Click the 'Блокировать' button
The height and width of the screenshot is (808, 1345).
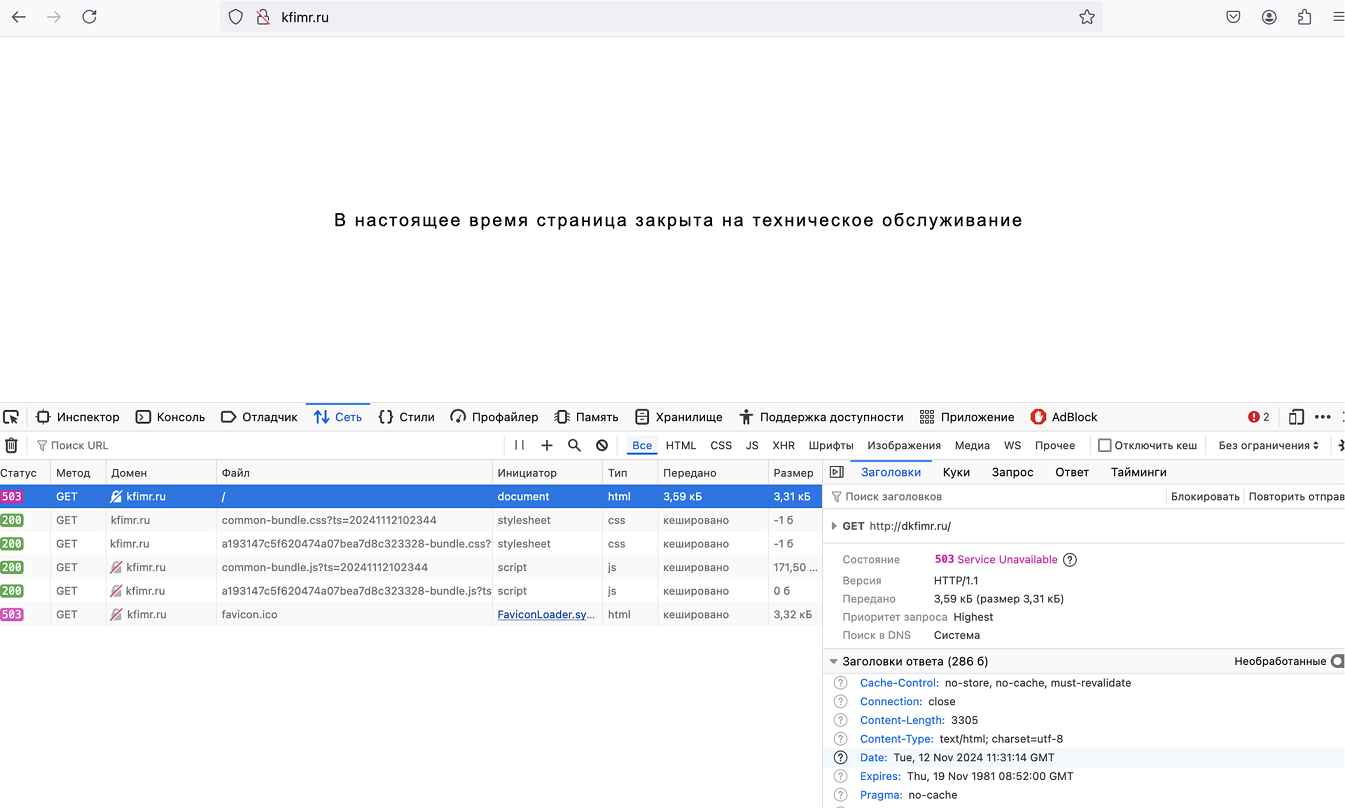click(1205, 496)
